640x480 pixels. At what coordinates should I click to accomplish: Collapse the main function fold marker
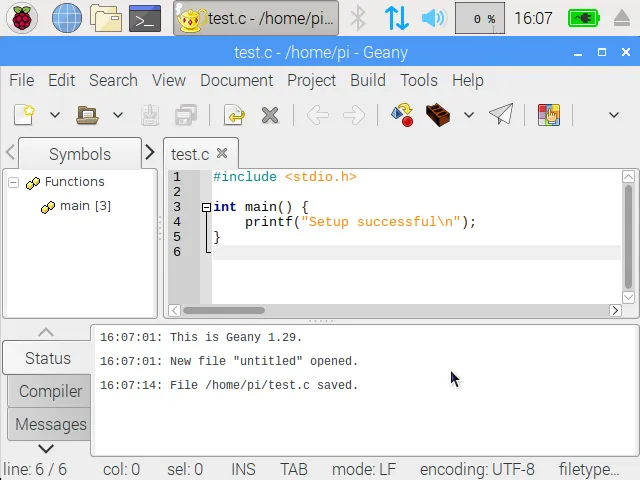click(x=206, y=207)
